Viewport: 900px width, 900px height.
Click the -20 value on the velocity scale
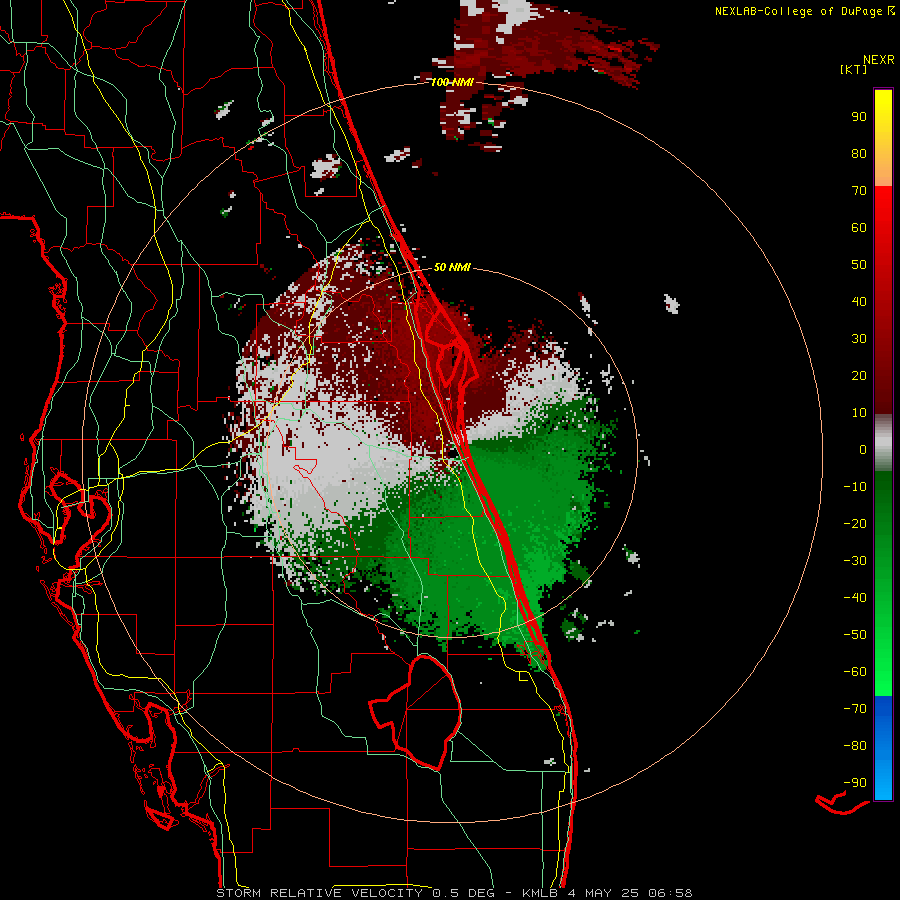(855, 524)
